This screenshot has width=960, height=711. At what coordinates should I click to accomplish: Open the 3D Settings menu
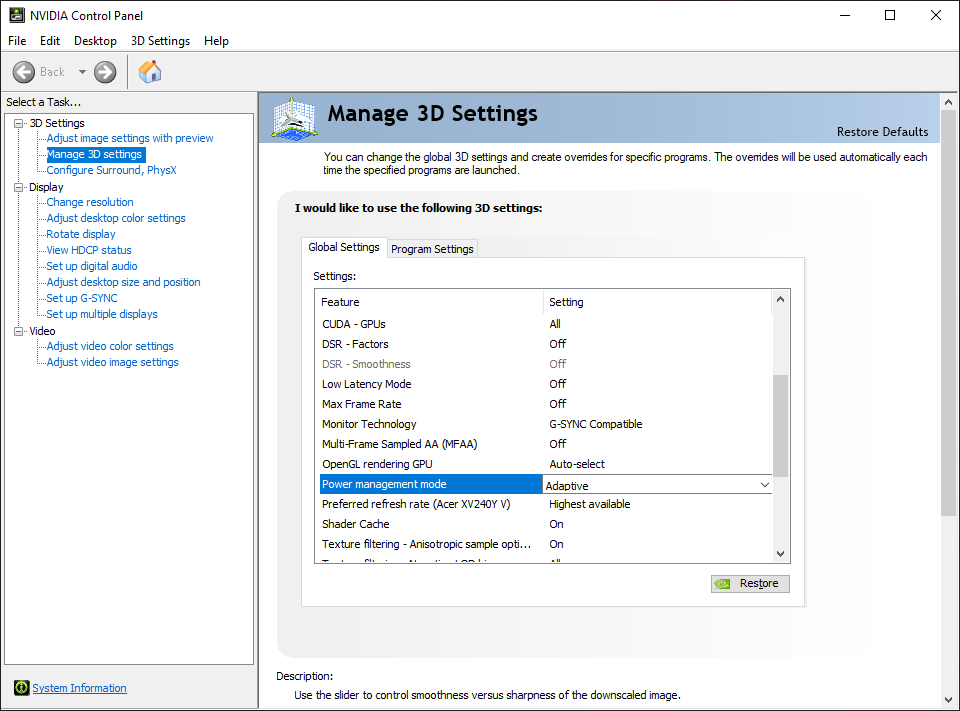tap(160, 41)
